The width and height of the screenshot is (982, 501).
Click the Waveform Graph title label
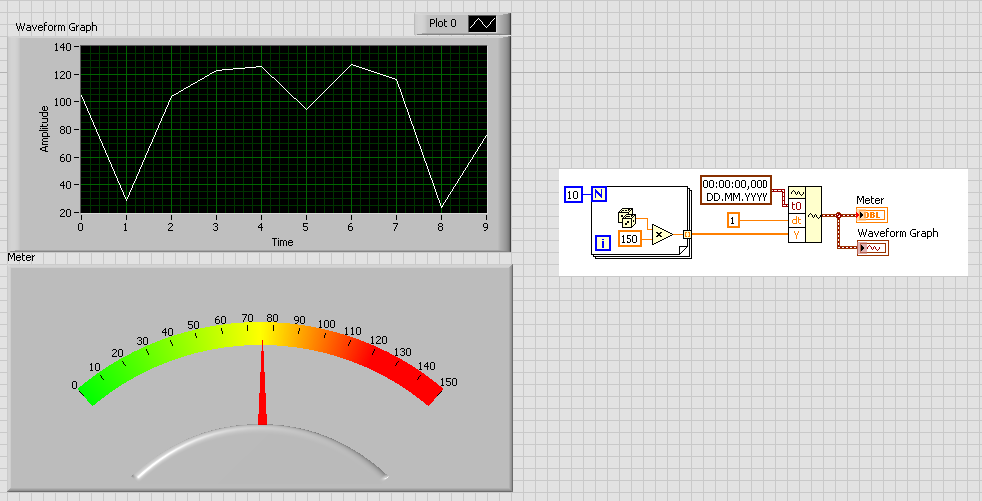tap(56, 27)
